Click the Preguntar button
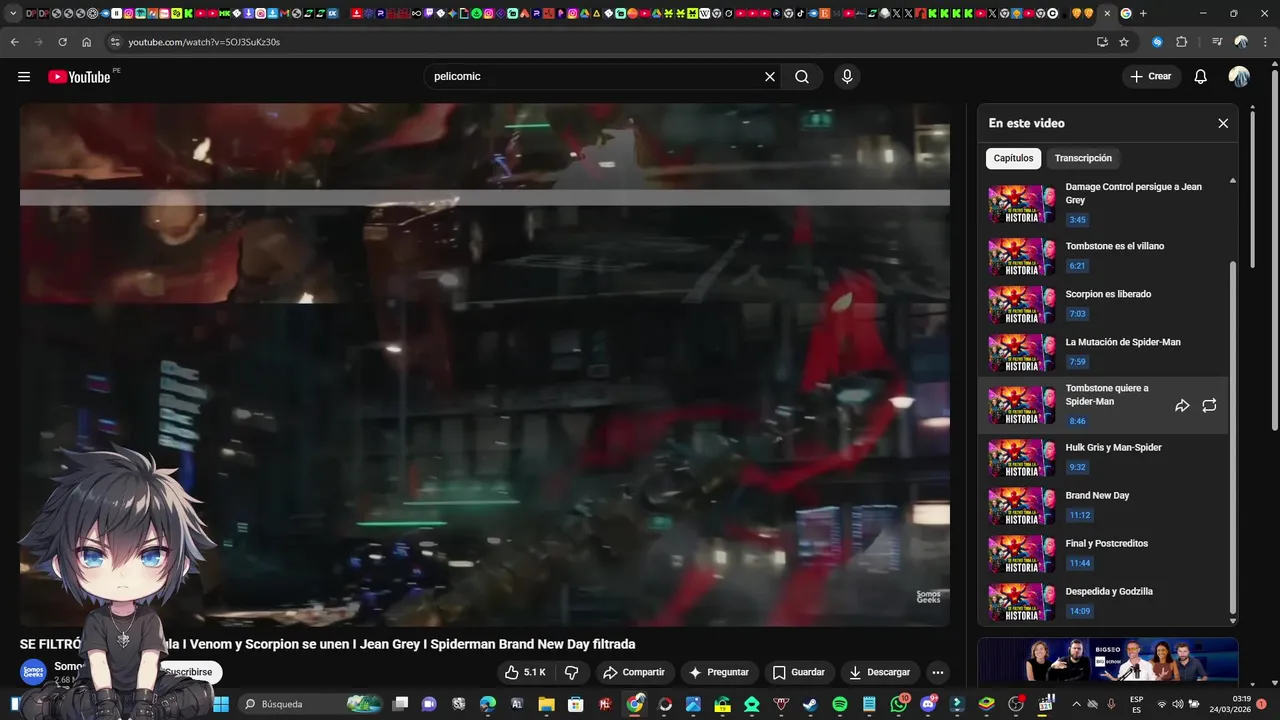1280x720 pixels. click(x=718, y=672)
